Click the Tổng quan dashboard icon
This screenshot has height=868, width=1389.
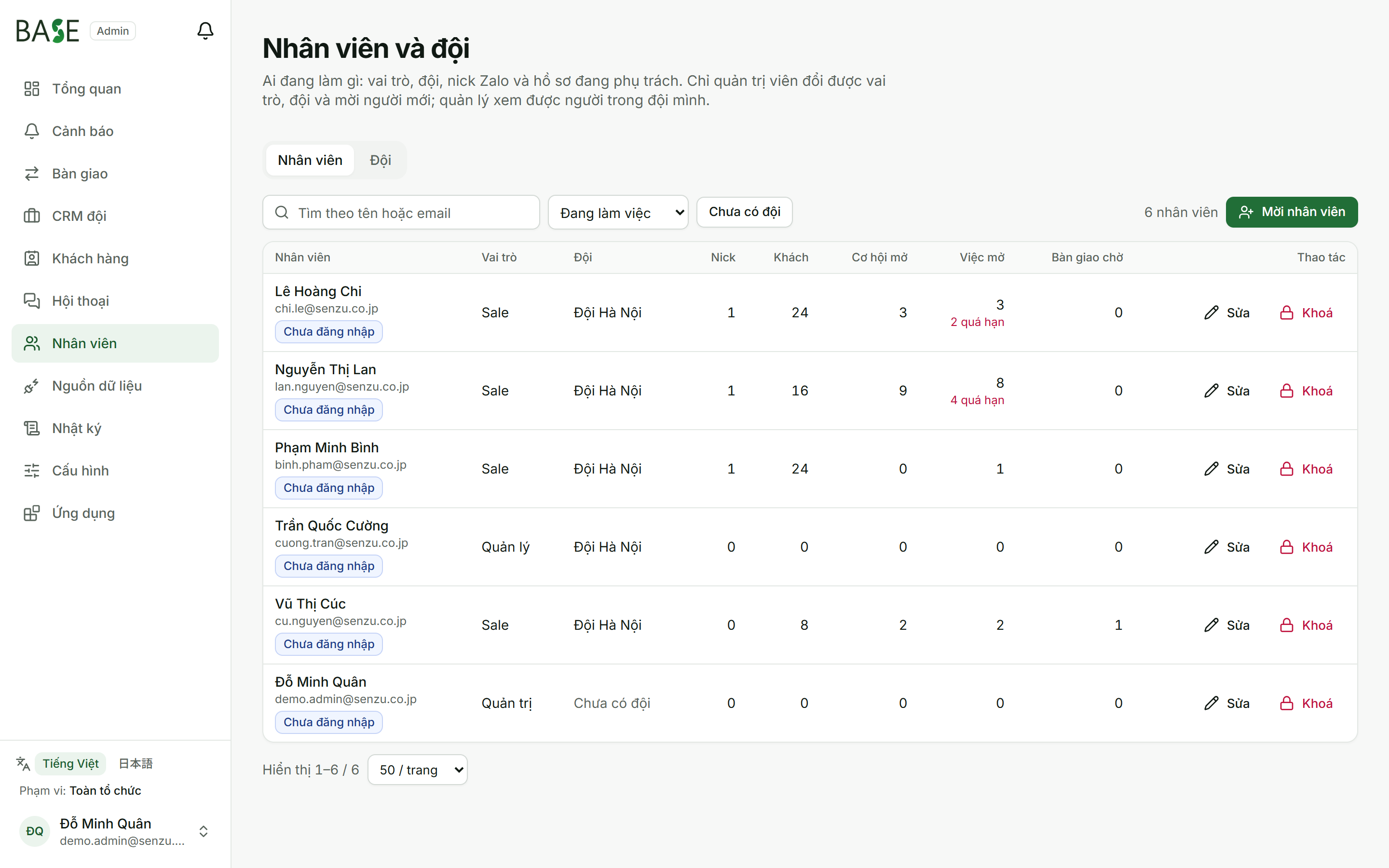(x=31, y=88)
